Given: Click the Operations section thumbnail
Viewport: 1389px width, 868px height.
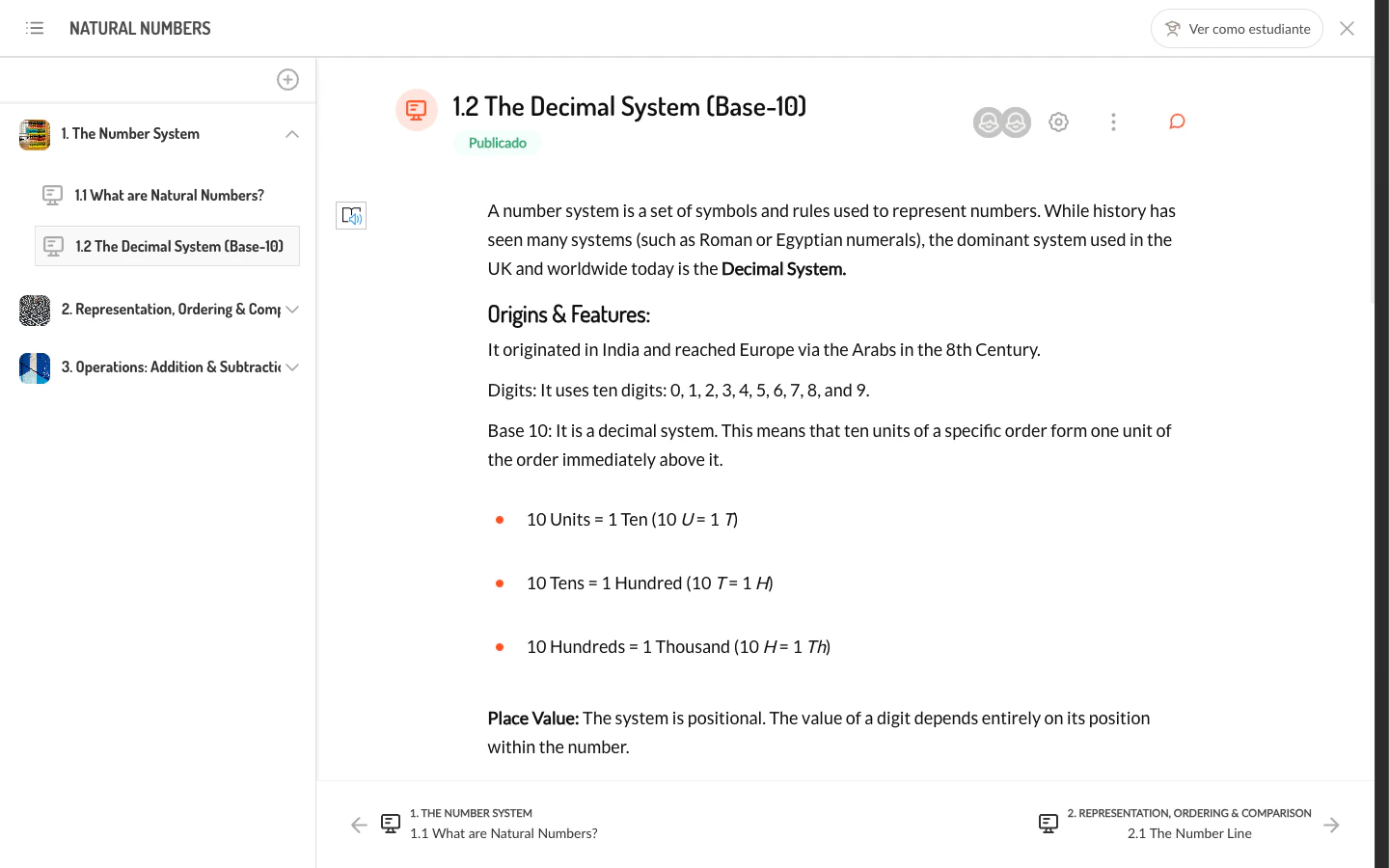Looking at the screenshot, I should [35, 368].
